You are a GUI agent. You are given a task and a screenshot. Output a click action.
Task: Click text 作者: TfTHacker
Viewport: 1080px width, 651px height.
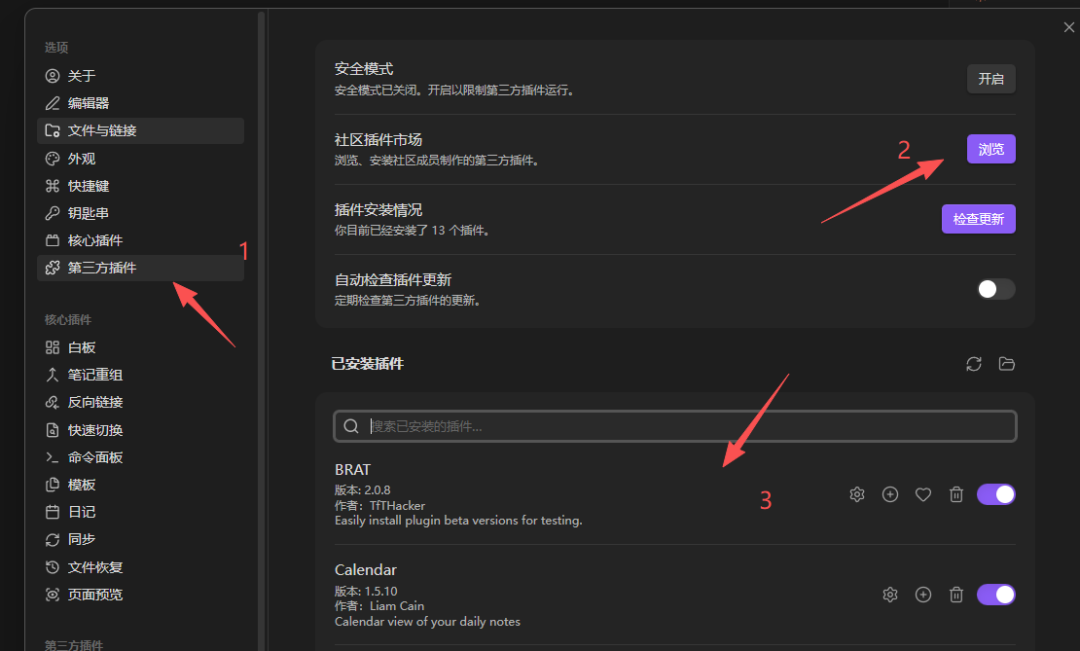(380, 506)
